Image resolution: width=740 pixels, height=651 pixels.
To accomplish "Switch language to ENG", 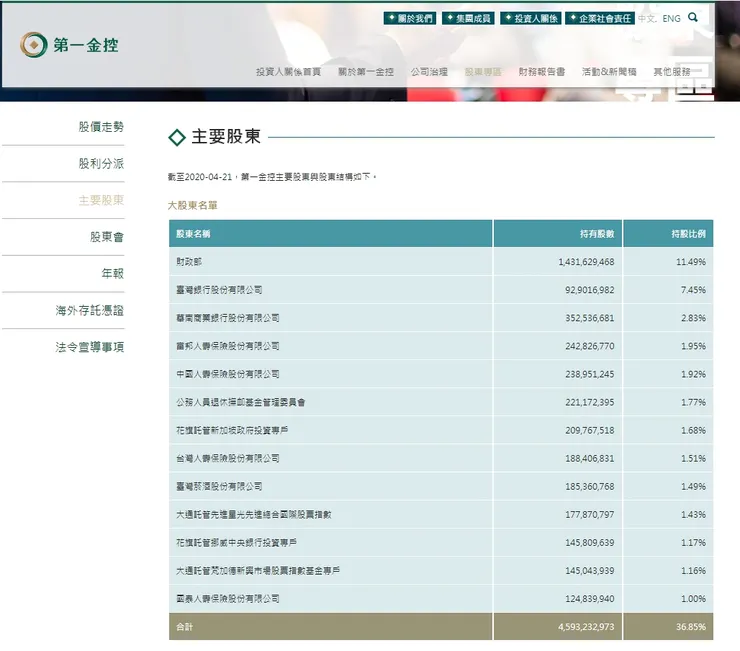I will click(671, 18).
